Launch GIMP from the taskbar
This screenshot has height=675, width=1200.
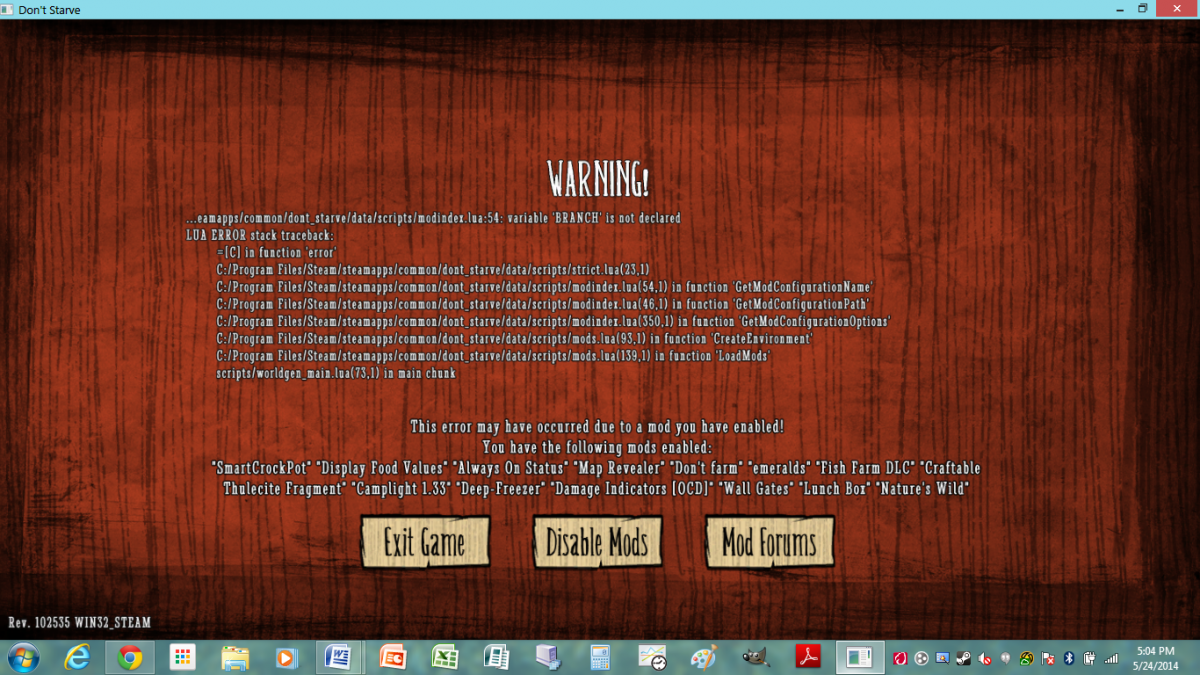757,658
